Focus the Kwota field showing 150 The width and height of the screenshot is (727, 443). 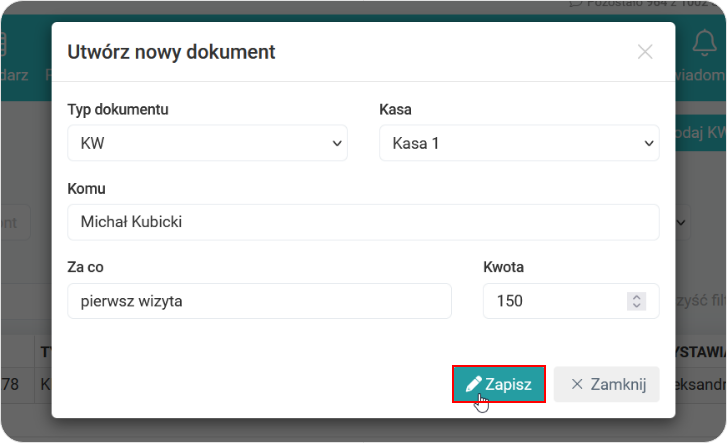click(x=571, y=301)
